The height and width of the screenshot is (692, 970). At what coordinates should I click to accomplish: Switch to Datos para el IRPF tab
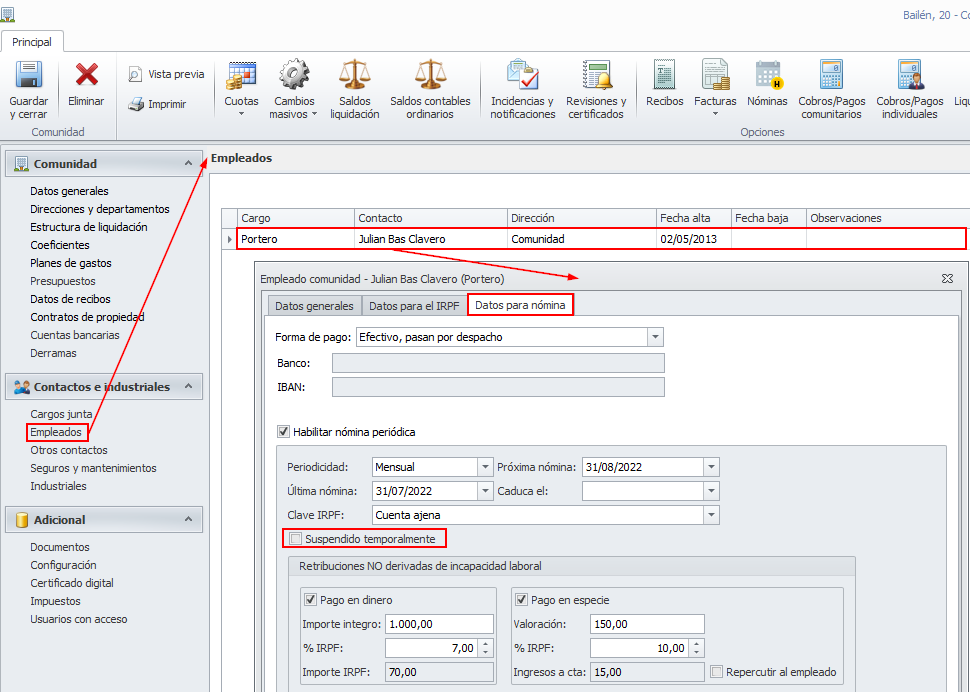(414, 306)
